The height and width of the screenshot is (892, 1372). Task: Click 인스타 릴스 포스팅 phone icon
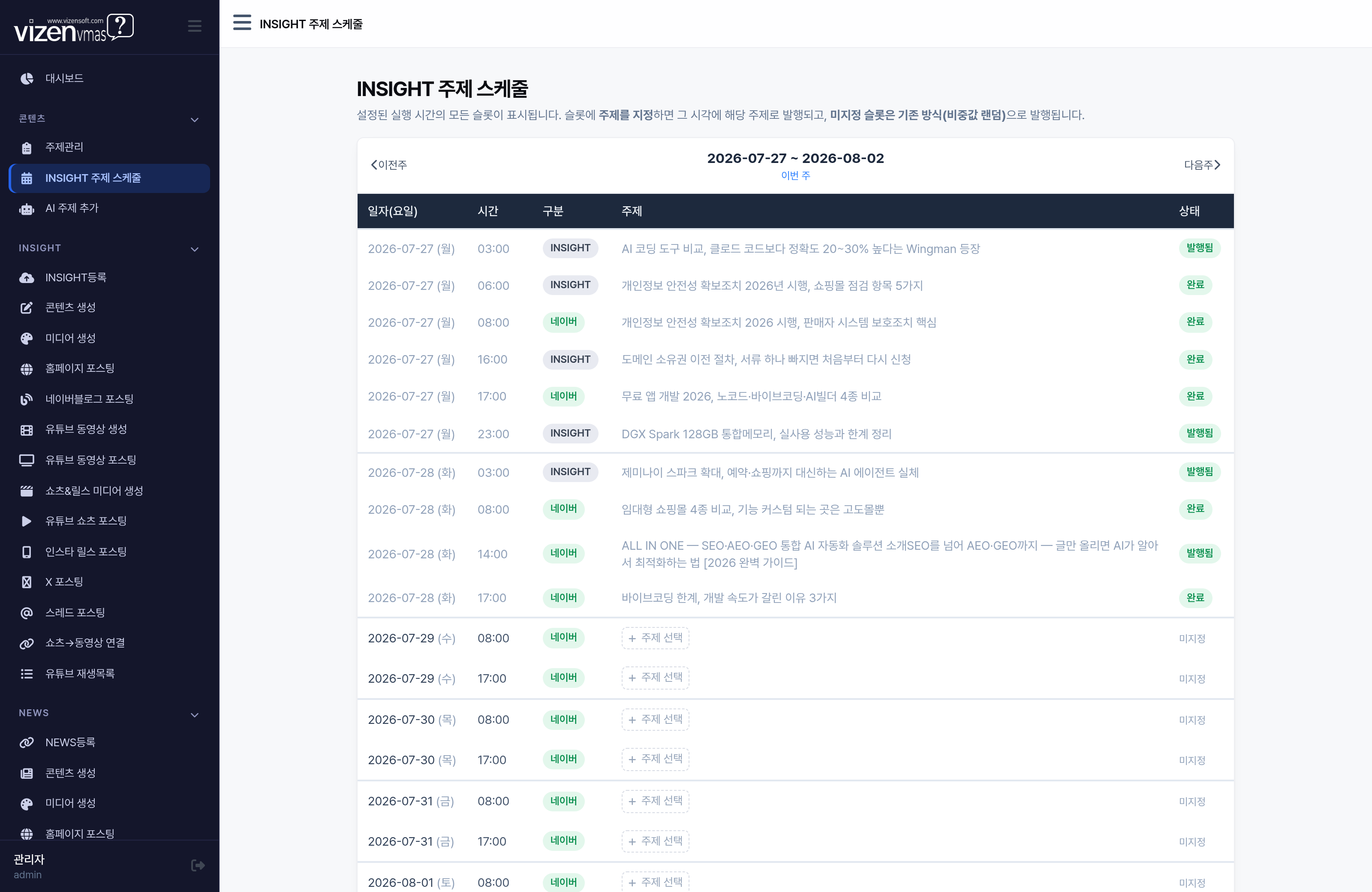pyautogui.click(x=27, y=552)
